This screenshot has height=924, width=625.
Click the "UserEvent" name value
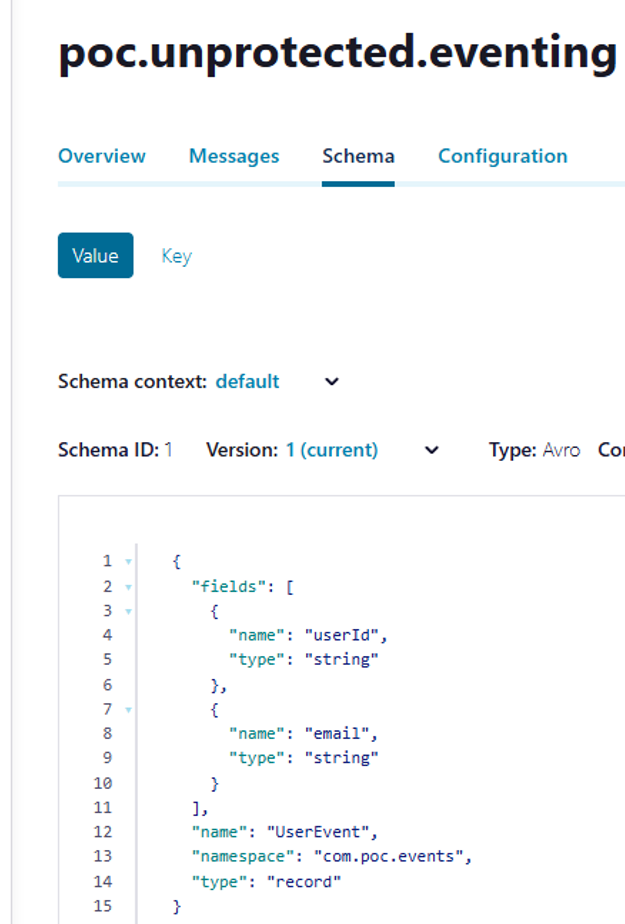pyautogui.click(x=318, y=831)
